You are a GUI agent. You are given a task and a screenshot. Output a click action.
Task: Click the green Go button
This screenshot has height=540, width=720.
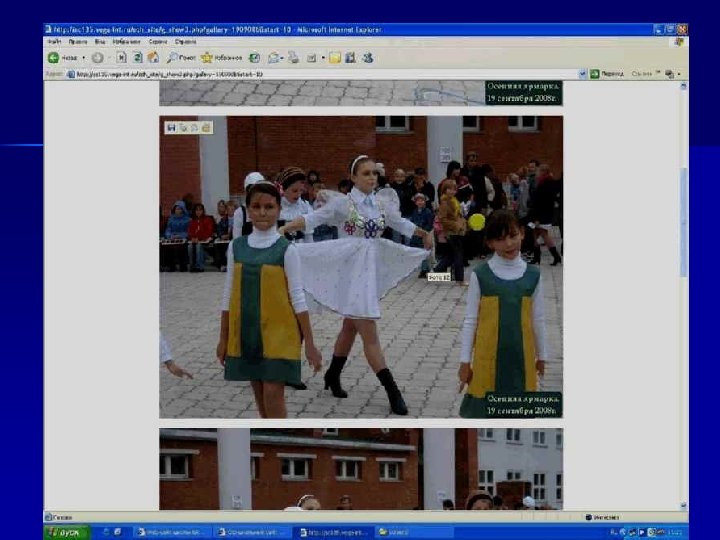pos(607,74)
